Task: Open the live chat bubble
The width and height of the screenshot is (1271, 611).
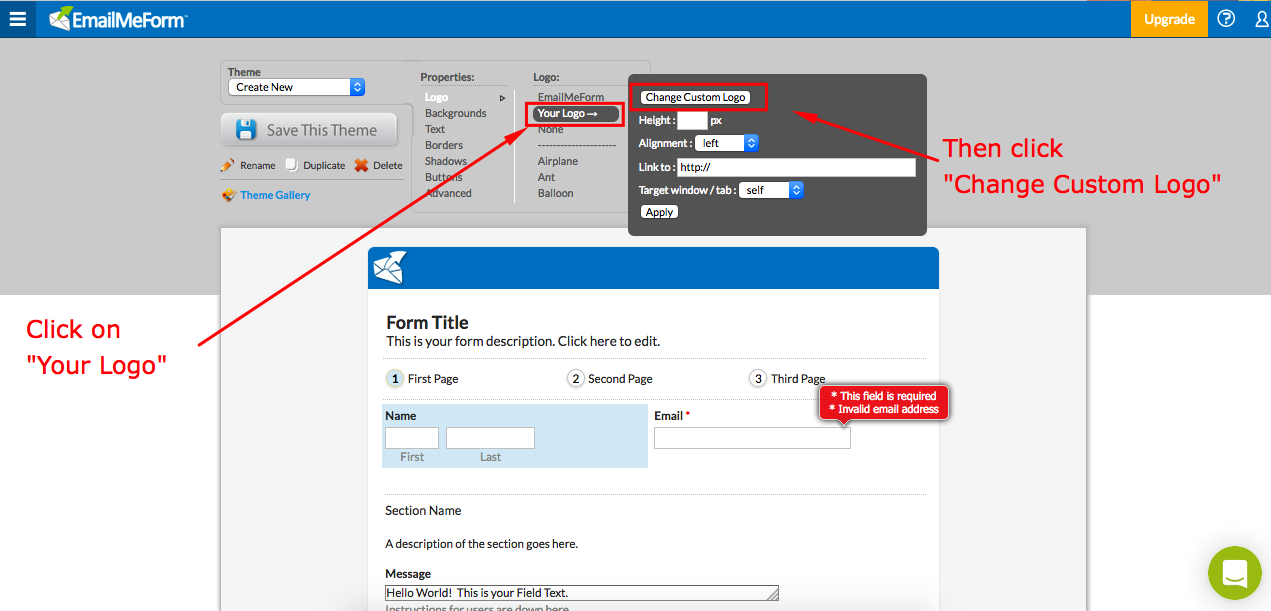Action: [x=1234, y=573]
